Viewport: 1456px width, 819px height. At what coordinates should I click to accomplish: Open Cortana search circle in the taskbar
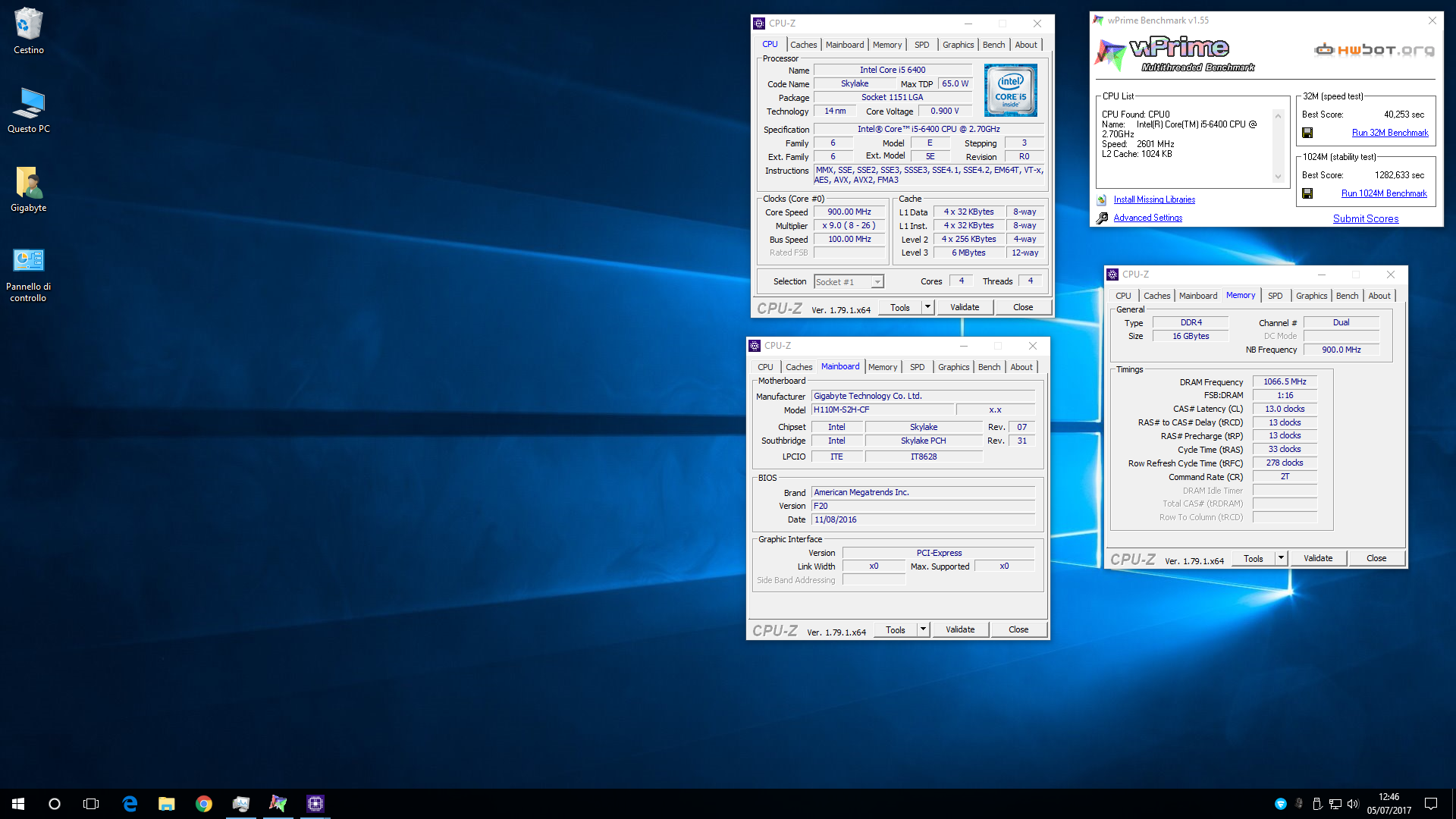click(55, 804)
